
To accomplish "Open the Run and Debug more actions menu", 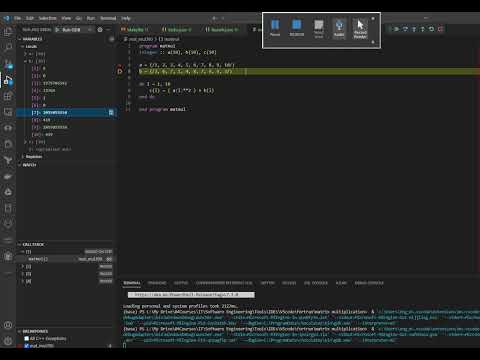I will [x=108, y=30].
